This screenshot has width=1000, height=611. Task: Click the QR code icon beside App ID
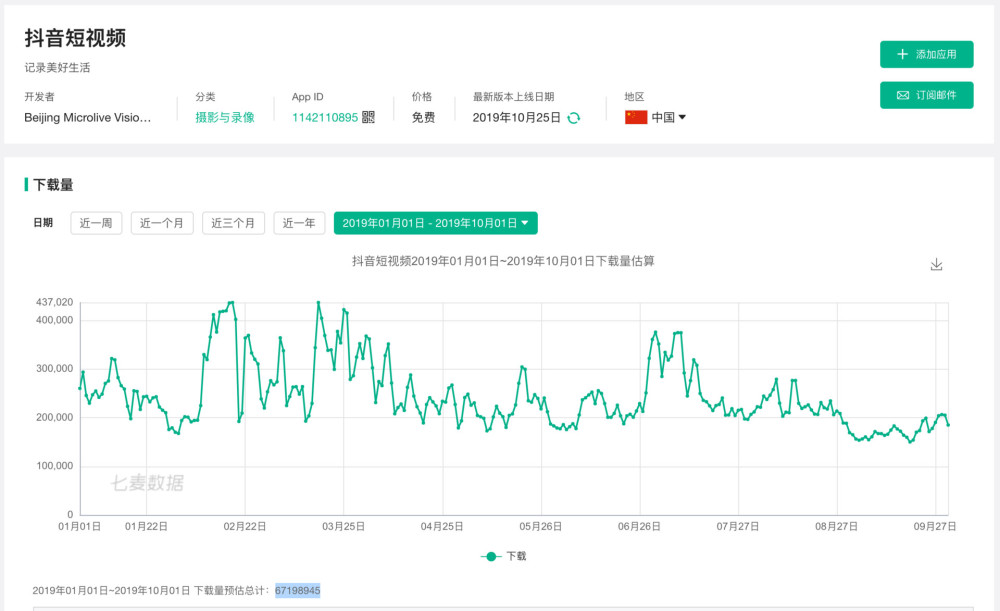click(369, 117)
